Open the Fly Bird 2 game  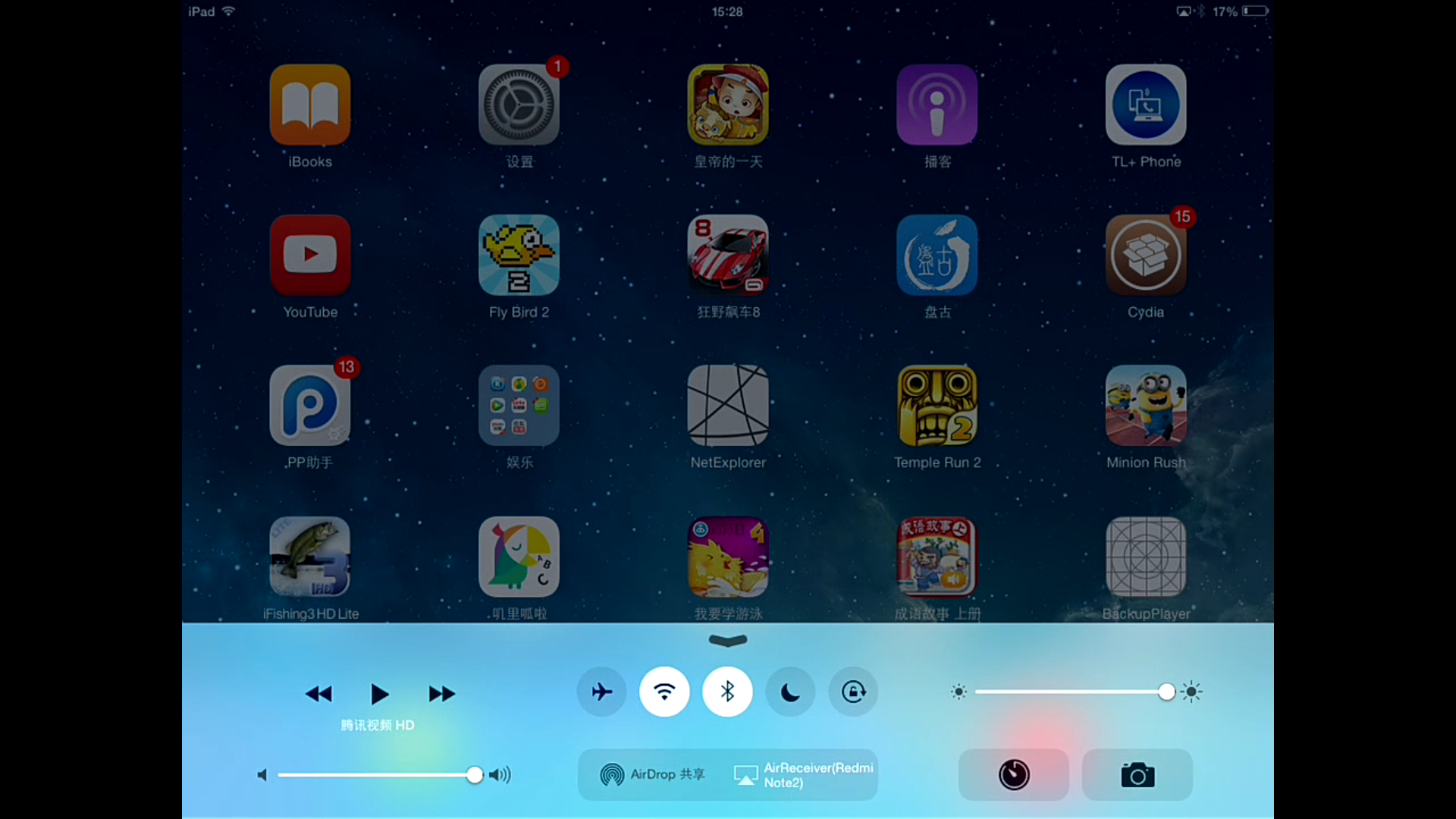tap(519, 256)
